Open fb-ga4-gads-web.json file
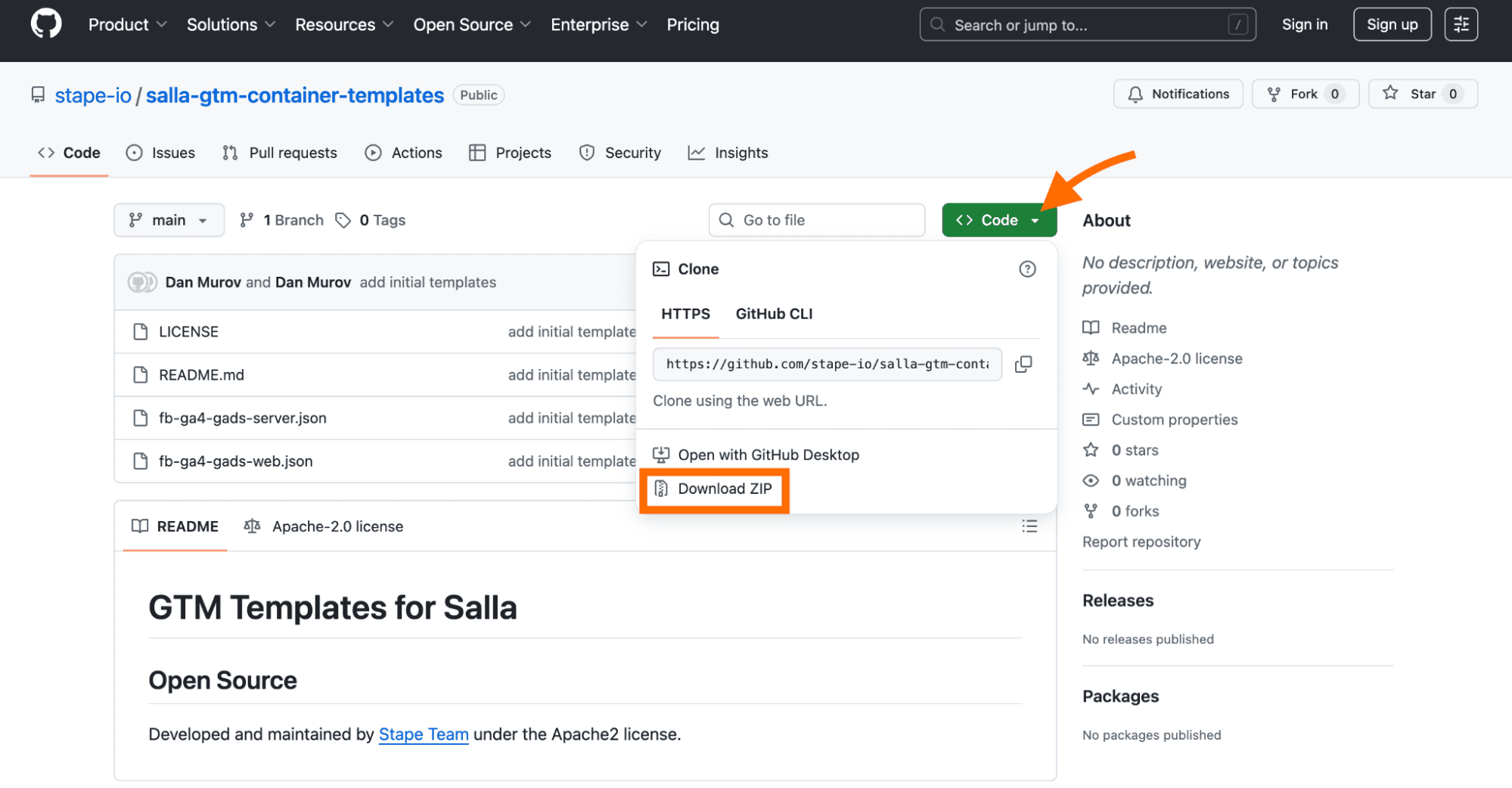The height and width of the screenshot is (788, 1512). coord(235,461)
